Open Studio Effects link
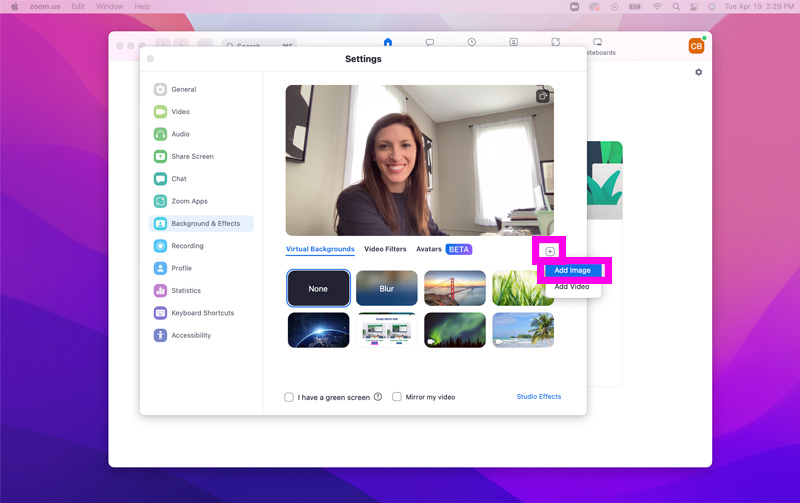Screen dimensions: 800x503 [539, 396]
